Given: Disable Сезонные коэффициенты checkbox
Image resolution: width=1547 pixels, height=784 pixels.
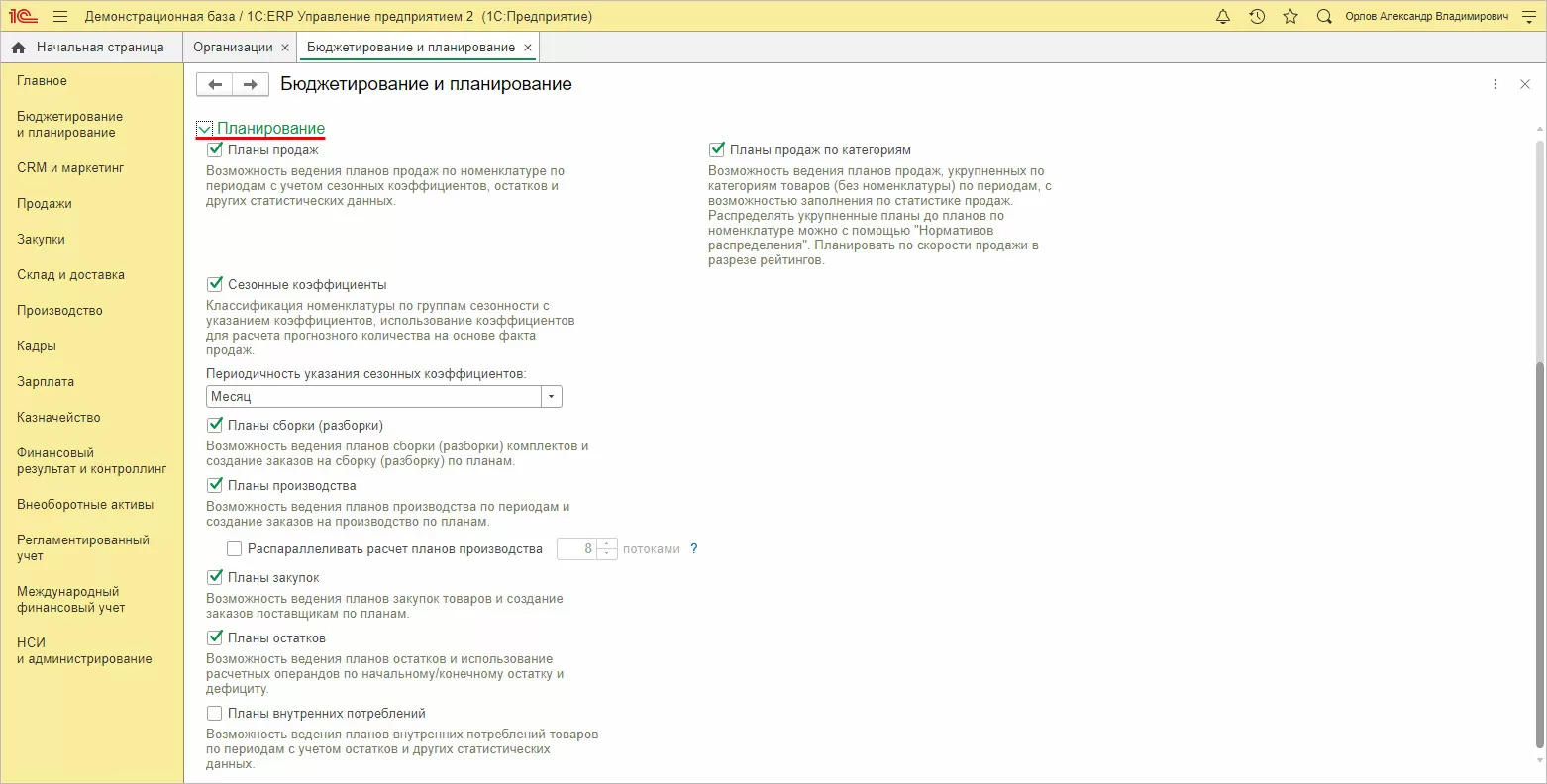Looking at the screenshot, I should click(x=215, y=284).
